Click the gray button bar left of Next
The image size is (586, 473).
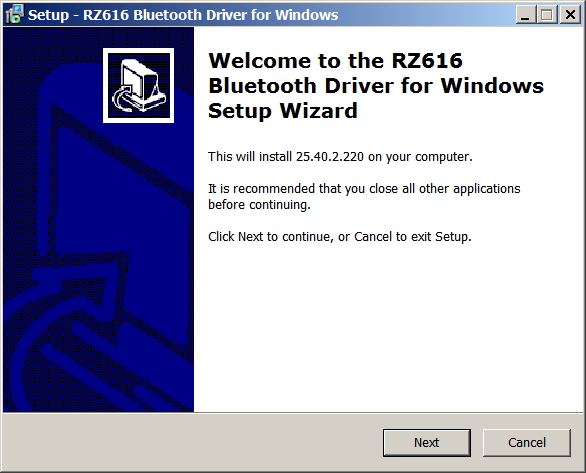(x=191, y=442)
